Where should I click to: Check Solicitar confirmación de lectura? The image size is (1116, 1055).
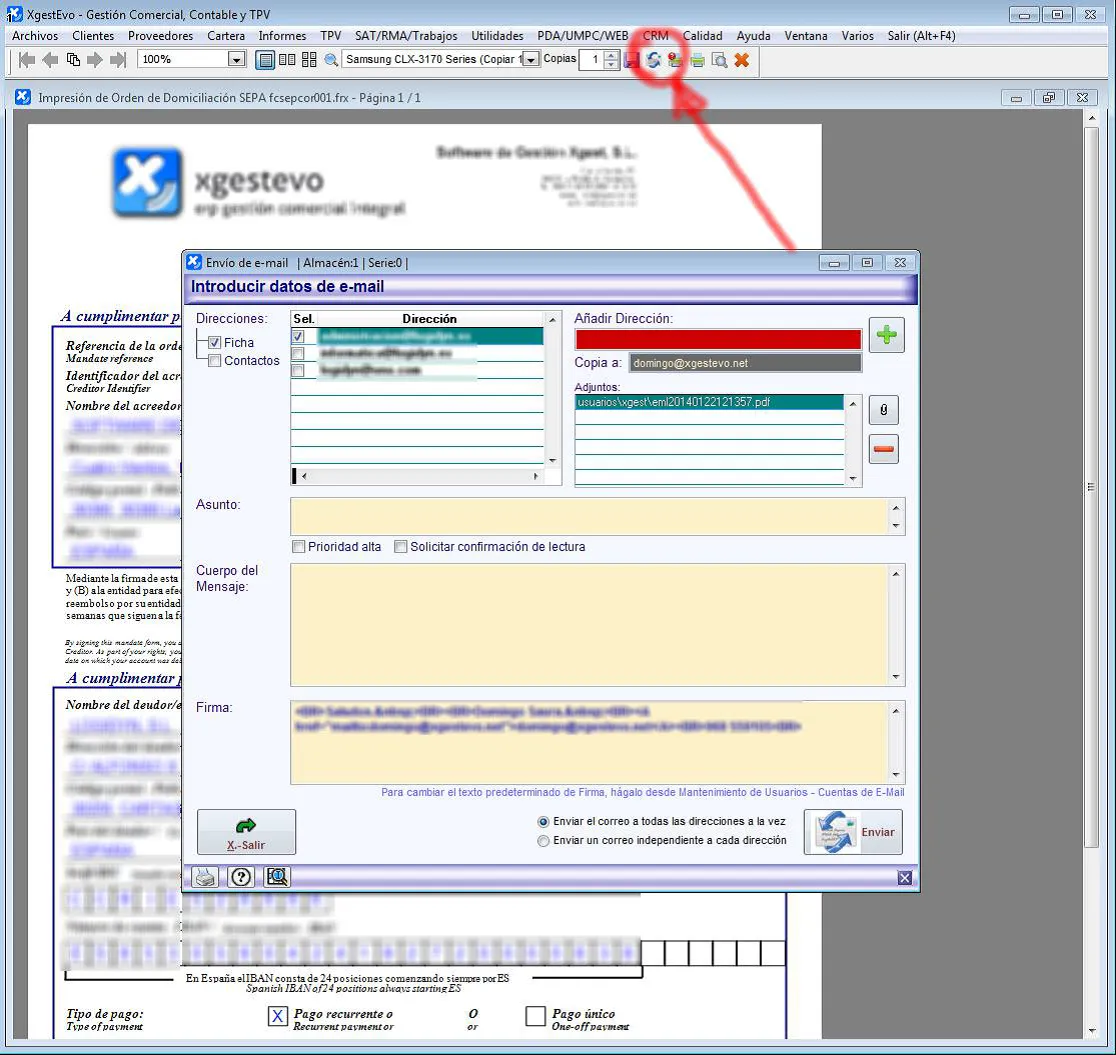point(401,547)
